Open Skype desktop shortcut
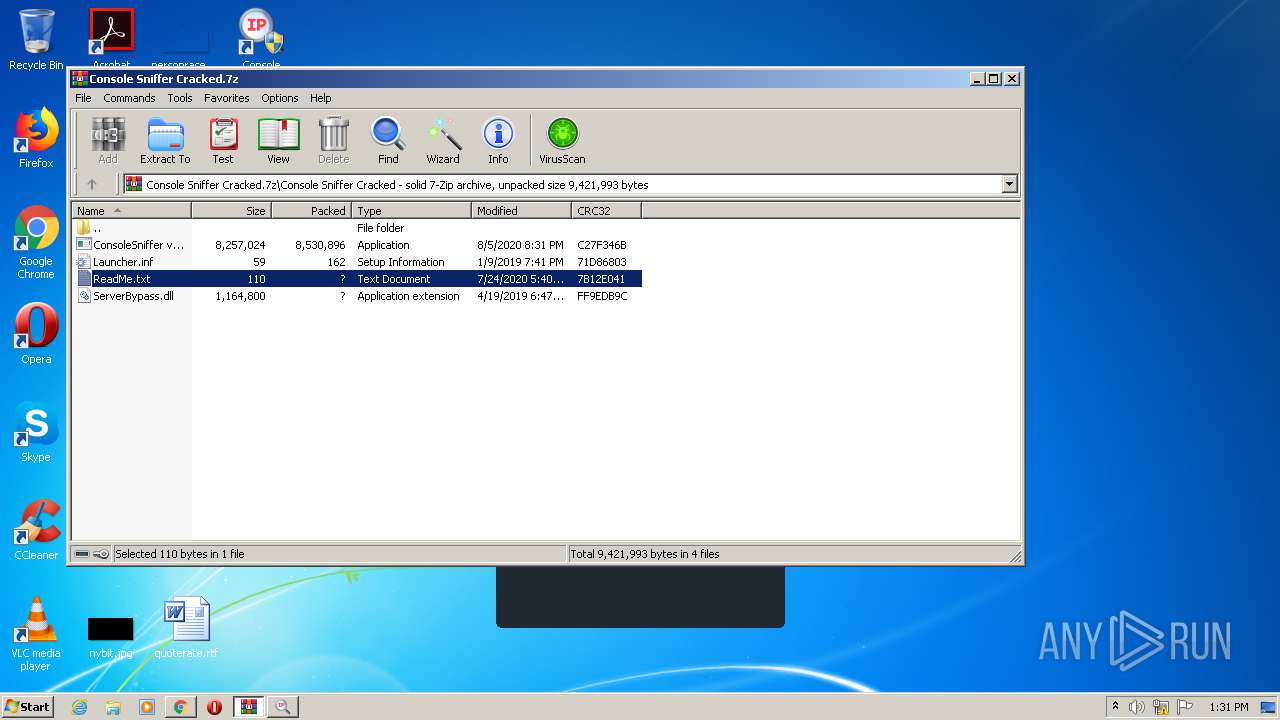 tap(36, 432)
